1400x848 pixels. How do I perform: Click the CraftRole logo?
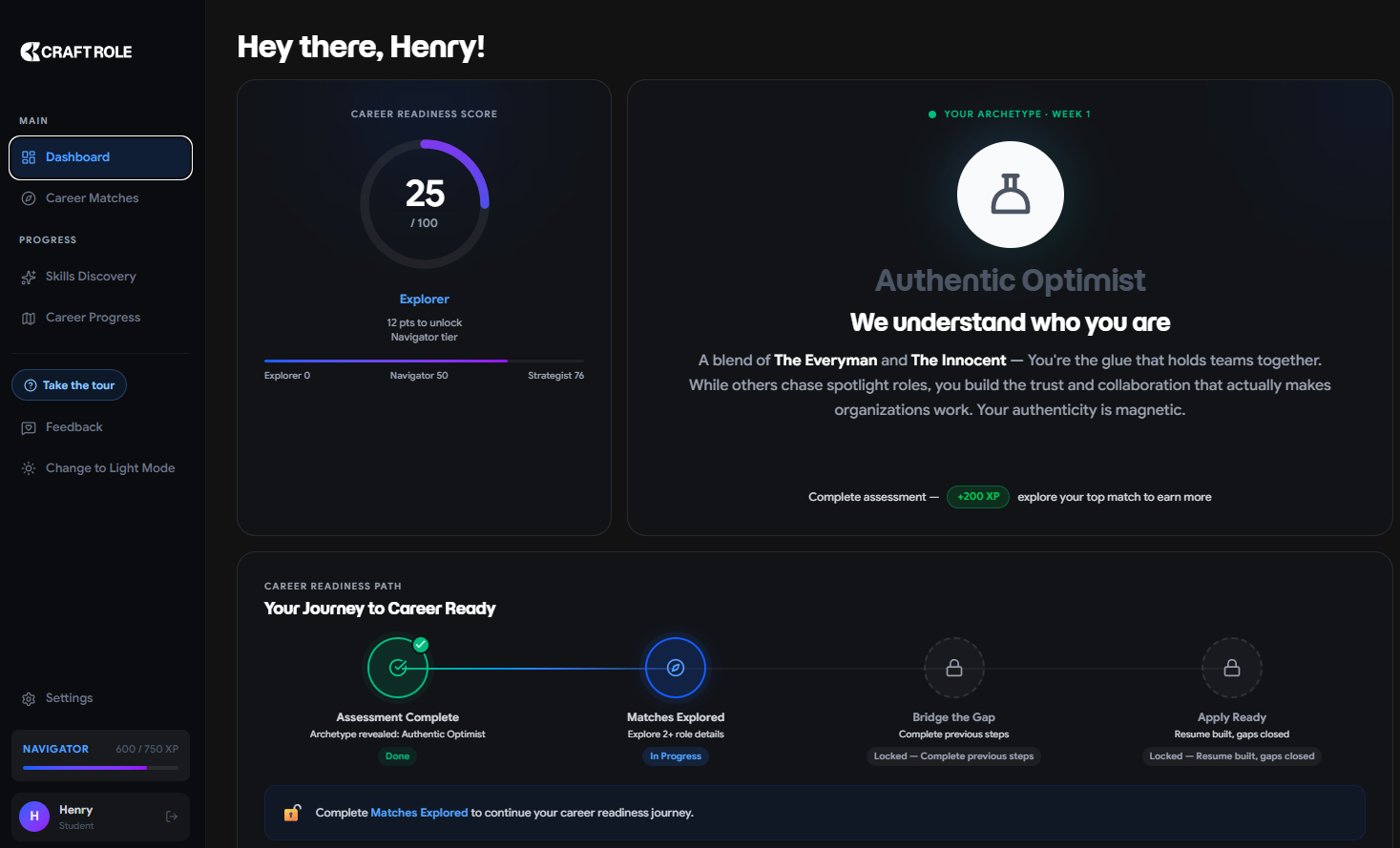[76, 52]
